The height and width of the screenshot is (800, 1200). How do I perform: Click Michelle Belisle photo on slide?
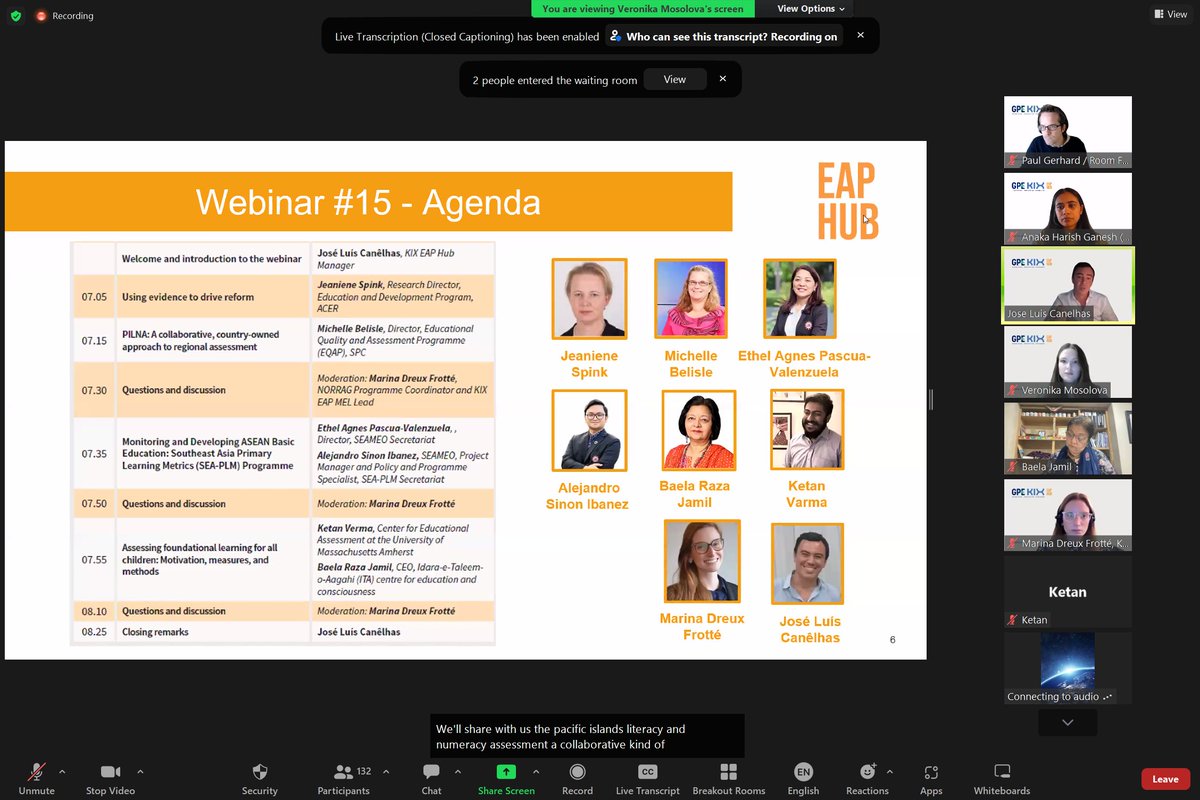click(690, 299)
